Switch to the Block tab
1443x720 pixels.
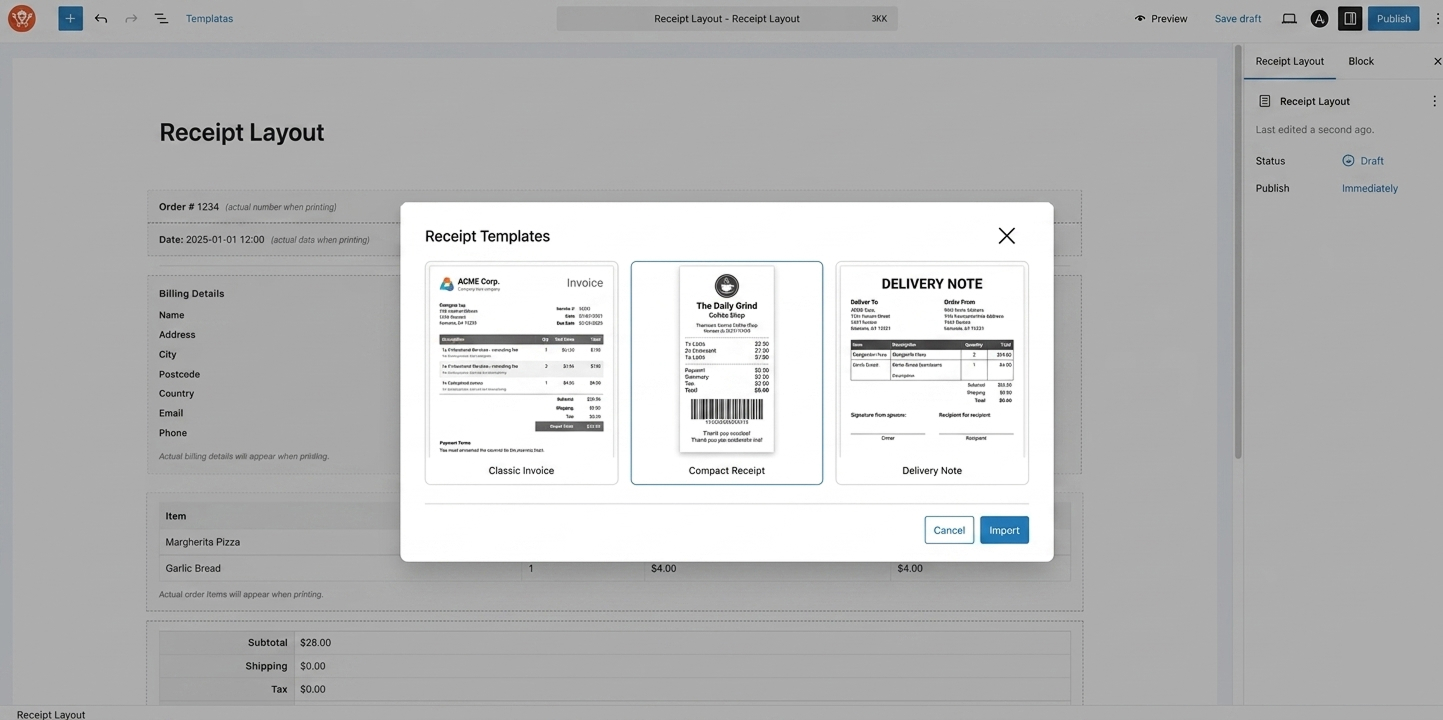pos(1362,60)
